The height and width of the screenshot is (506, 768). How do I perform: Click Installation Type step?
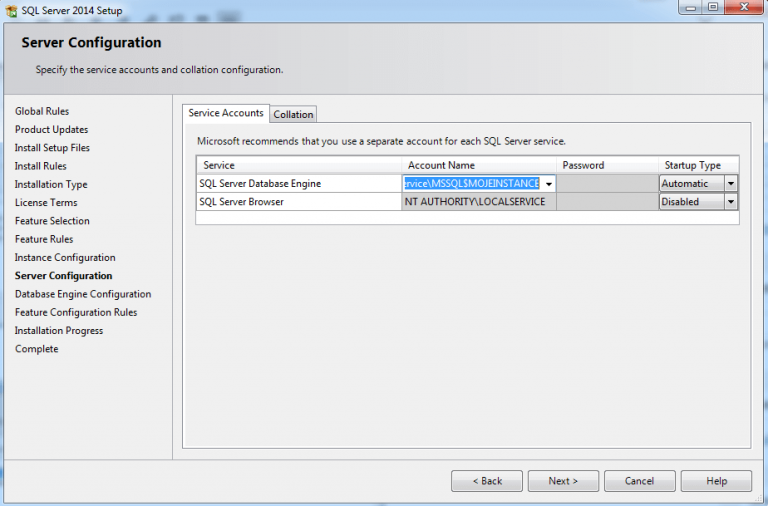(x=51, y=185)
